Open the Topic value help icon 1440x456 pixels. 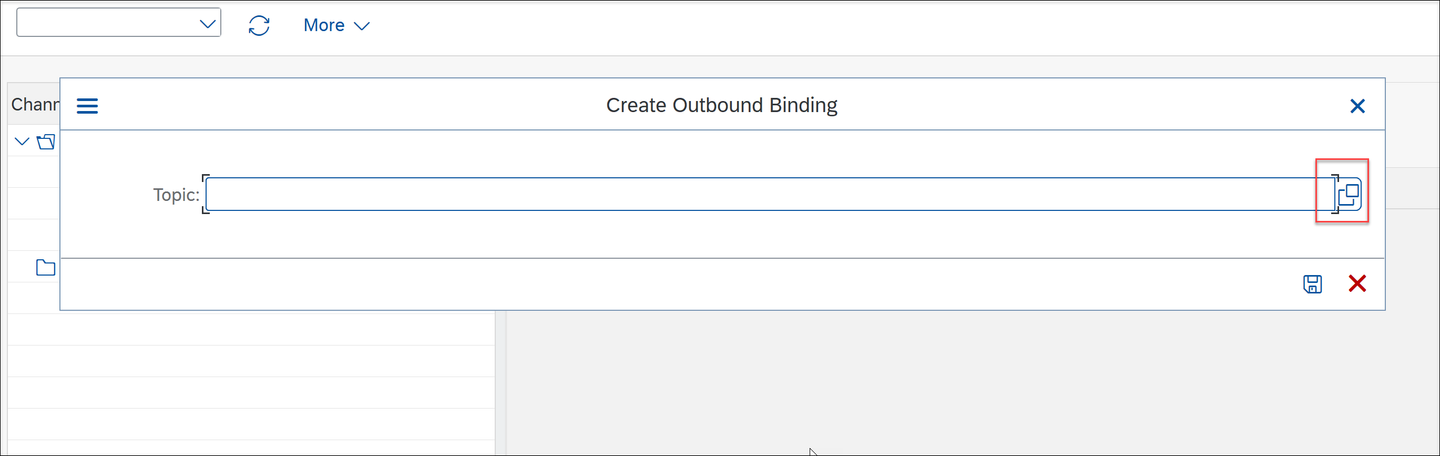pyautogui.click(x=1349, y=194)
